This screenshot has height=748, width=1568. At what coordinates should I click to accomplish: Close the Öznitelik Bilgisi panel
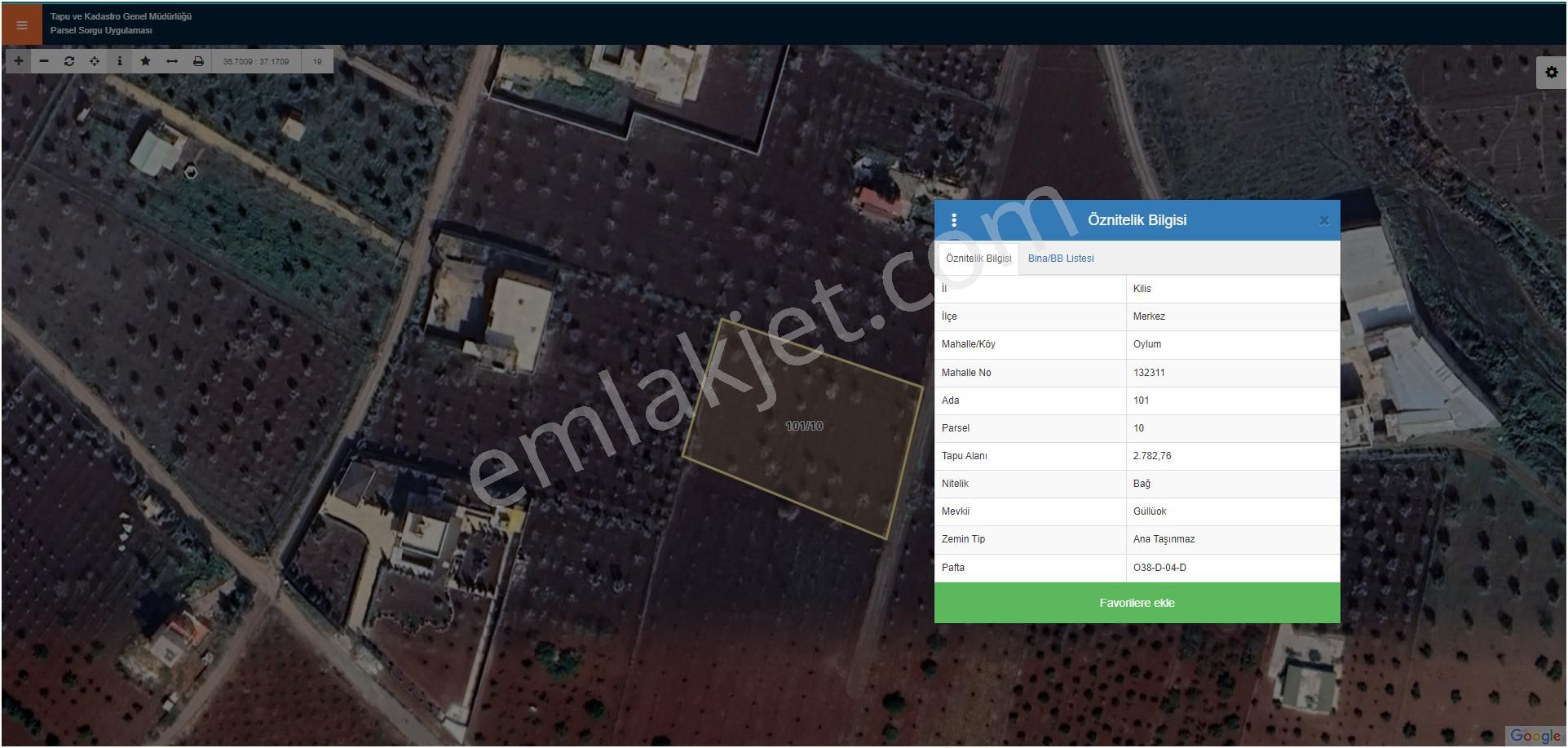click(x=1324, y=220)
